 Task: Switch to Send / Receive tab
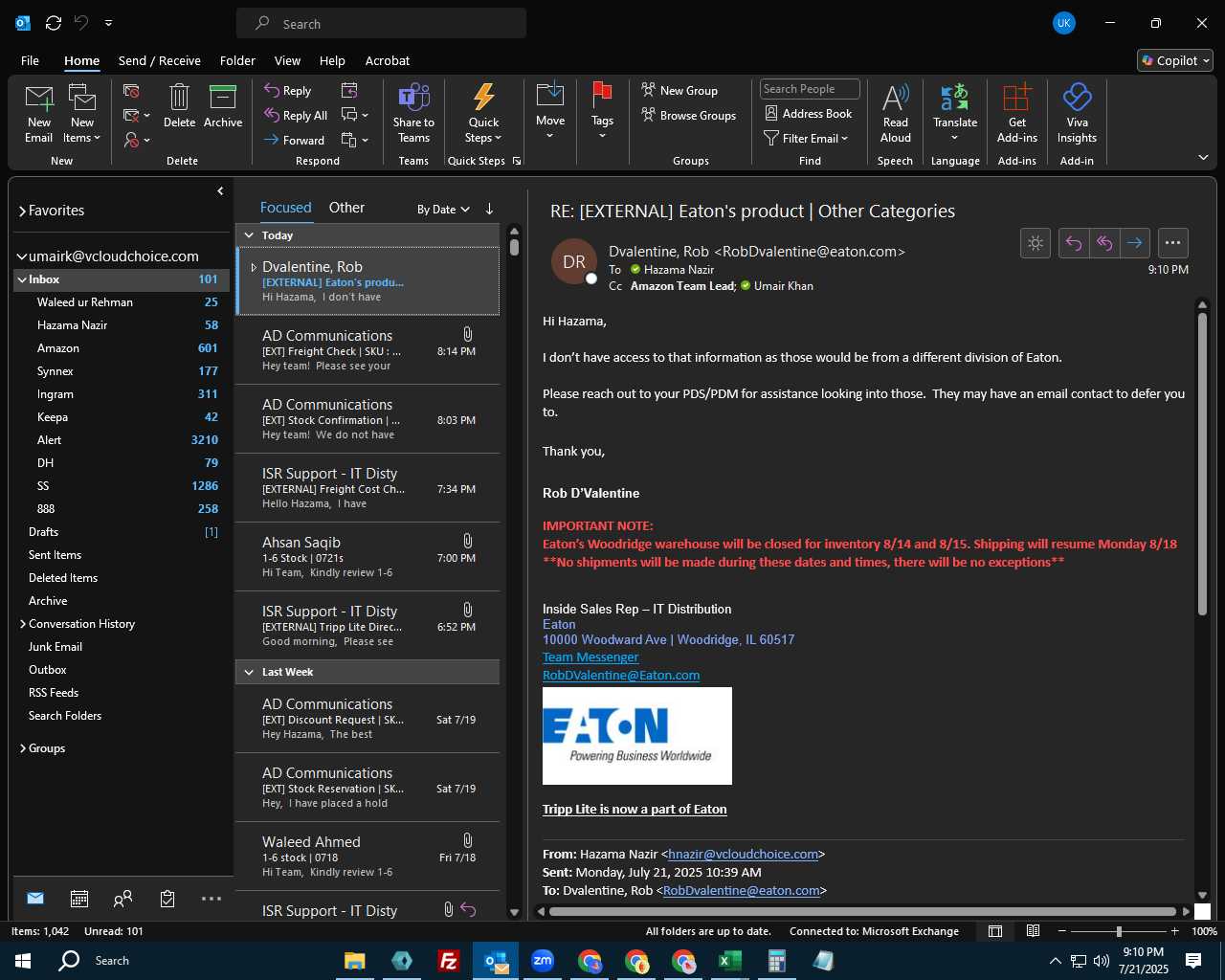click(x=160, y=60)
